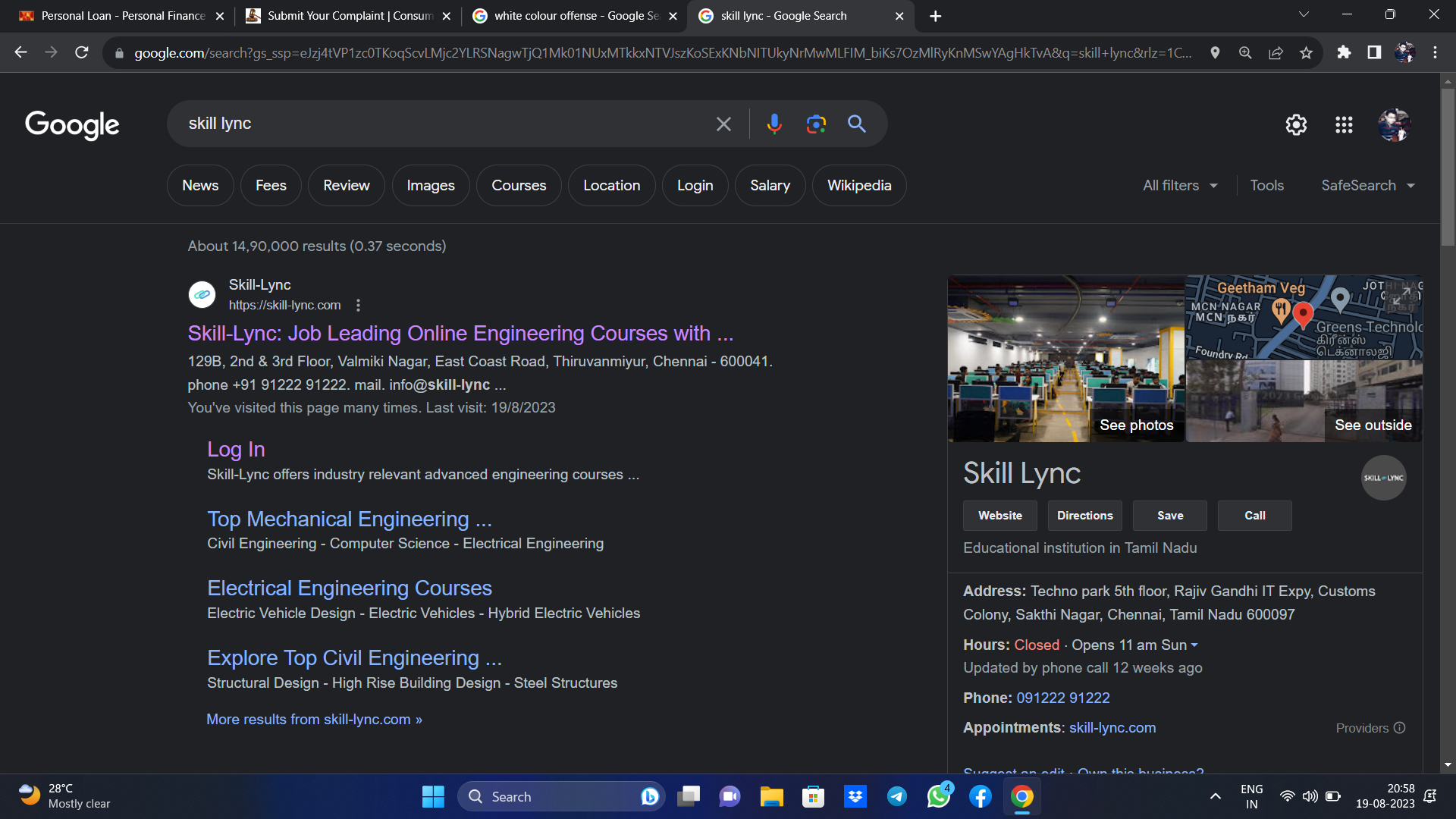Select the Location filter chip
Screen dimensions: 1456x819
(x=611, y=185)
